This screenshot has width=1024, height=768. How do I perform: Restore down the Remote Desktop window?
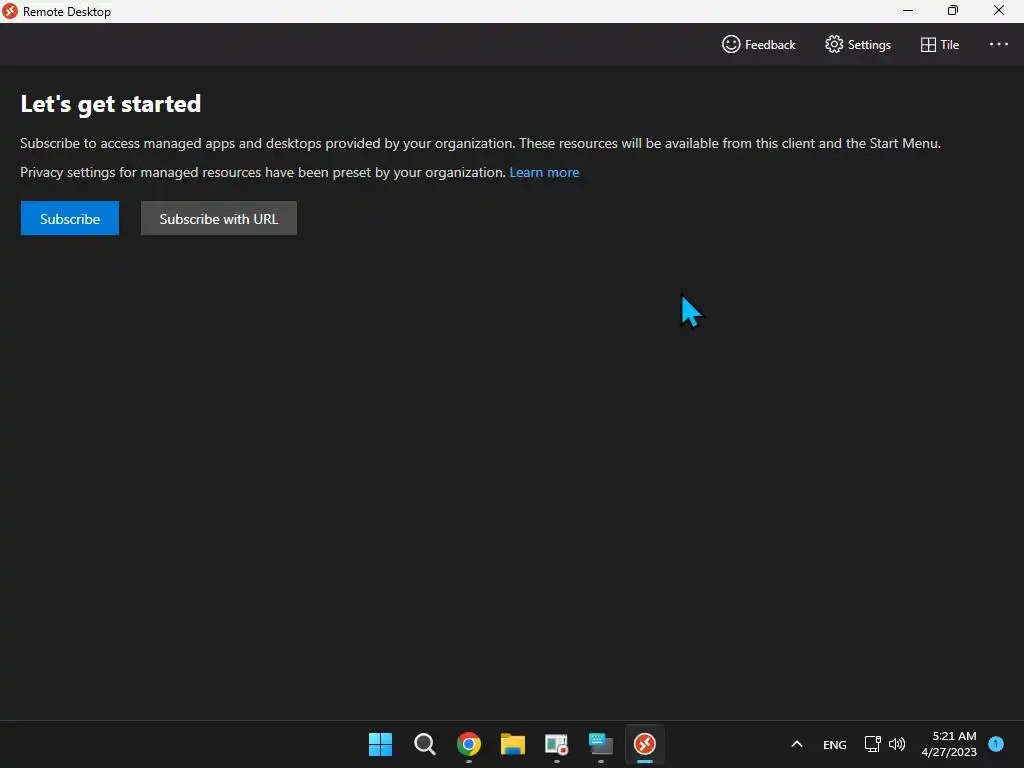(953, 11)
